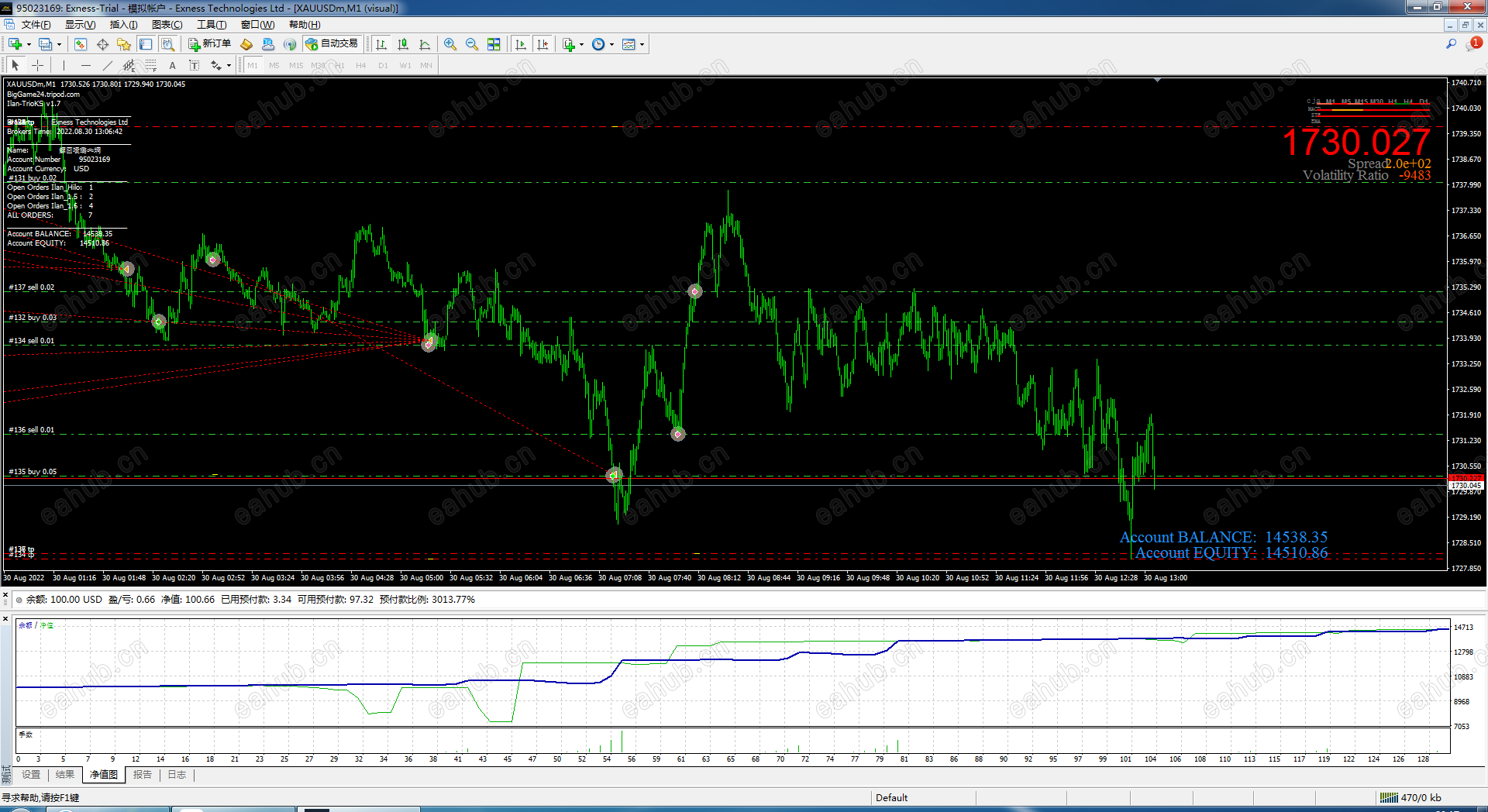Screen dimensions: 1488x812
Task: Toggle chart Auto Scroll
Action: [521, 44]
